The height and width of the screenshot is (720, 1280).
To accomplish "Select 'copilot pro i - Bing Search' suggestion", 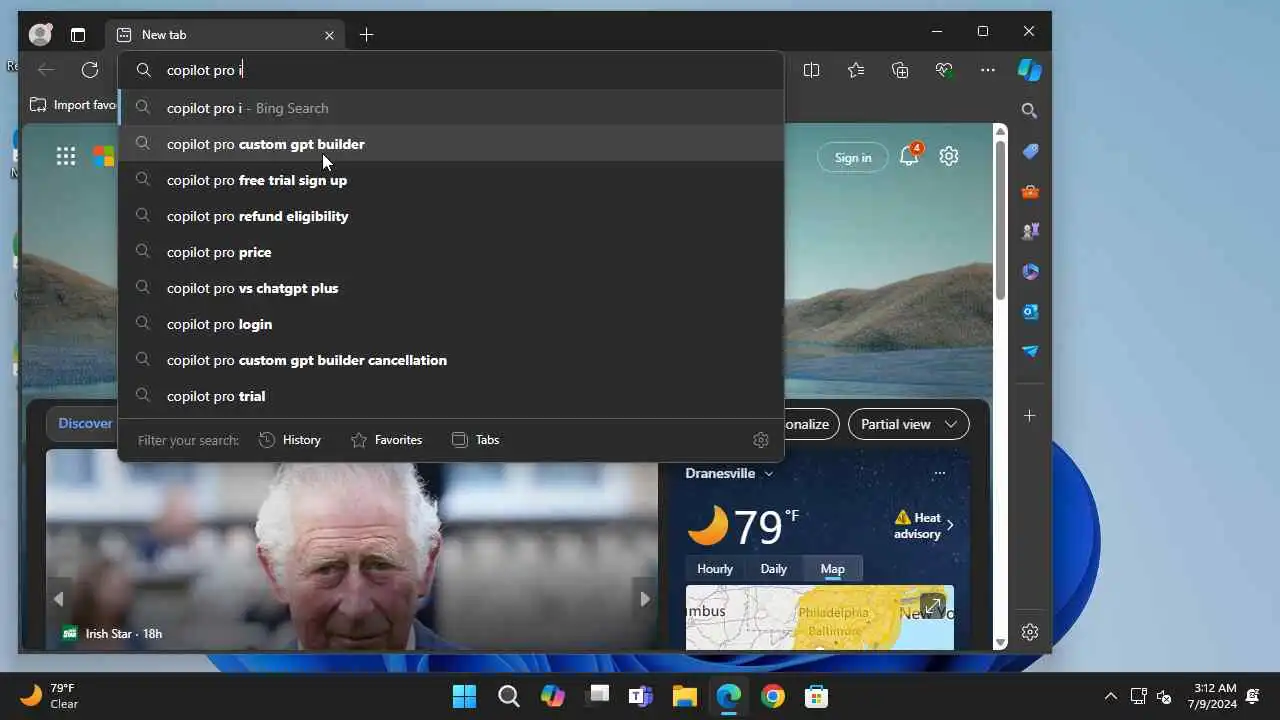I will (x=451, y=108).
